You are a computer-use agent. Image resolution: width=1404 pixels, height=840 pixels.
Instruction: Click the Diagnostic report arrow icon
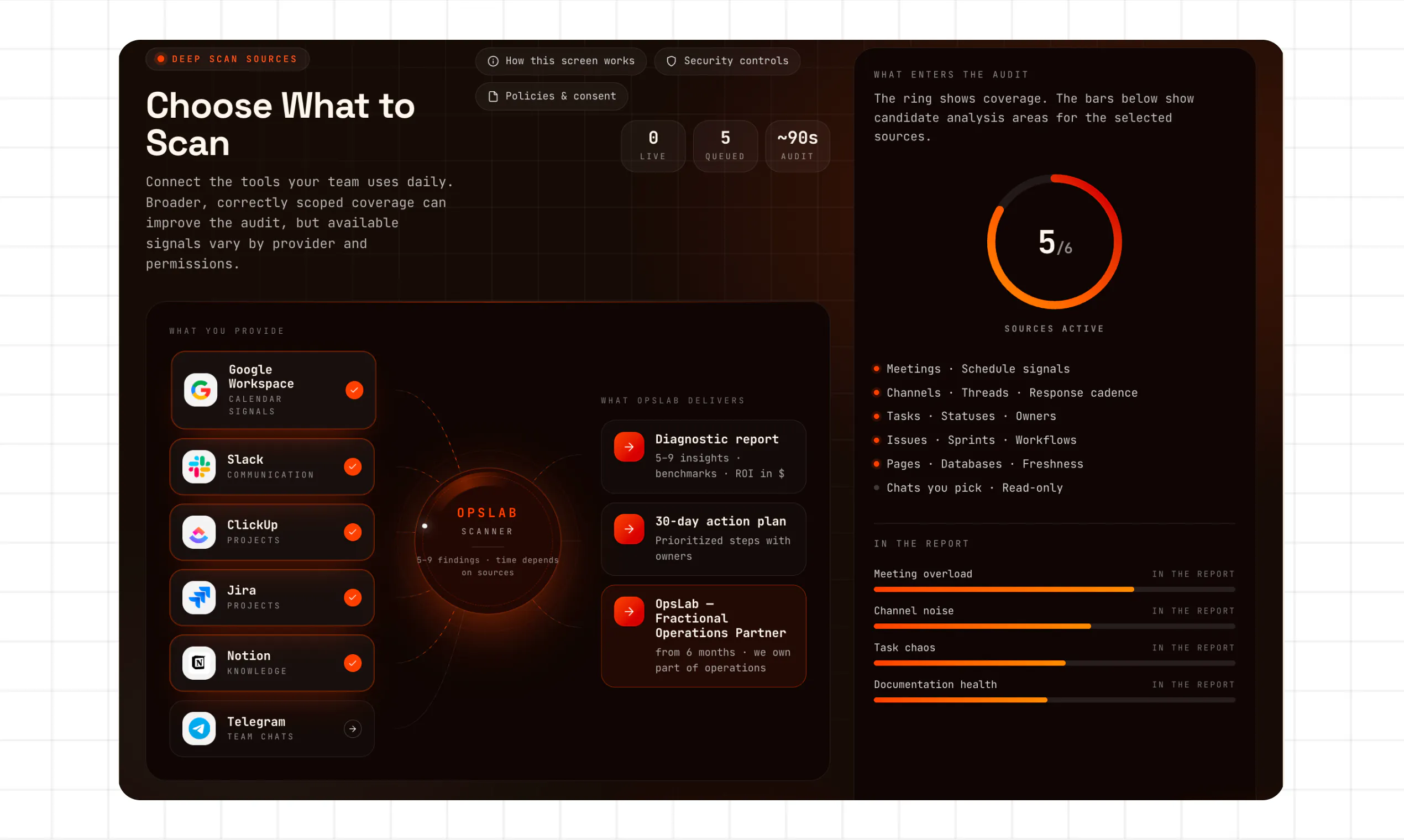[629, 447]
